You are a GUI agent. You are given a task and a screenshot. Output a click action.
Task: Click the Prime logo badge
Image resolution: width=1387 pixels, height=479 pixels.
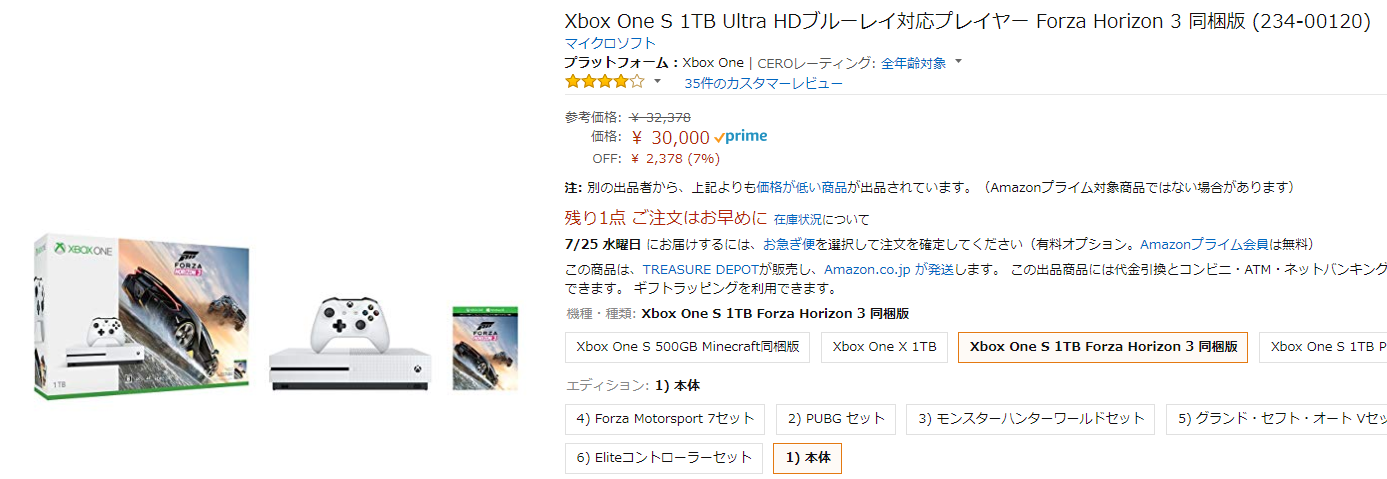point(741,137)
